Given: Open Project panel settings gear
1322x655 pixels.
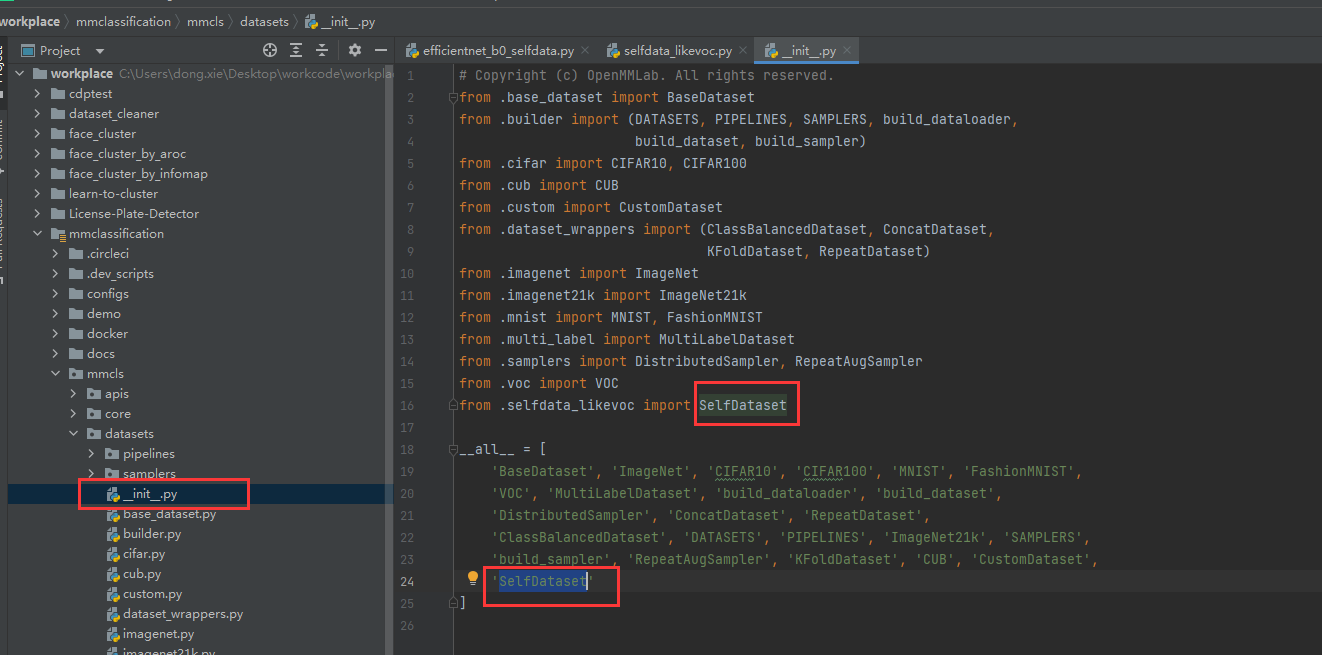Looking at the screenshot, I should [354, 50].
